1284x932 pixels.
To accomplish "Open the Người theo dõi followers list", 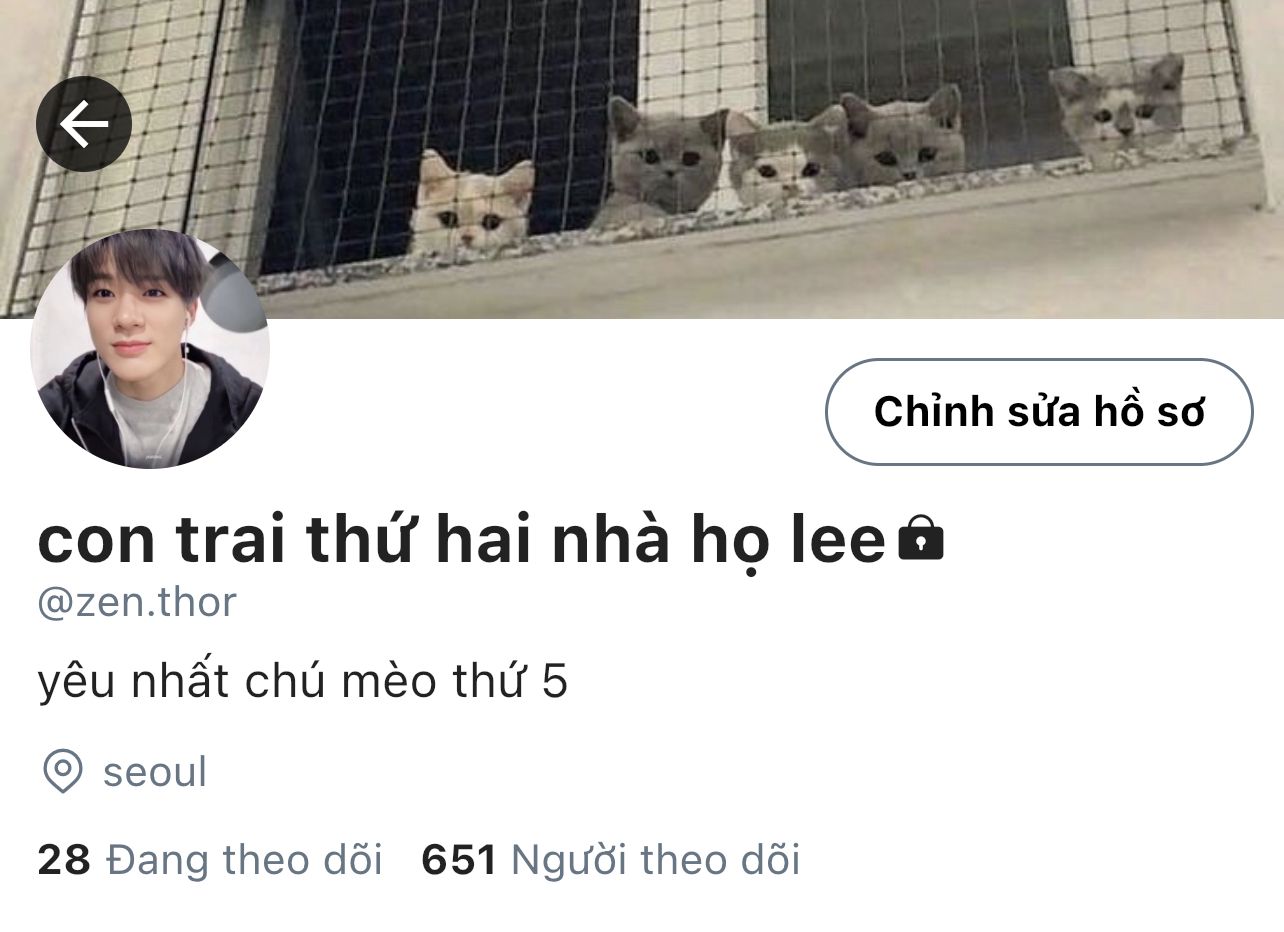I will tap(656, 859).
